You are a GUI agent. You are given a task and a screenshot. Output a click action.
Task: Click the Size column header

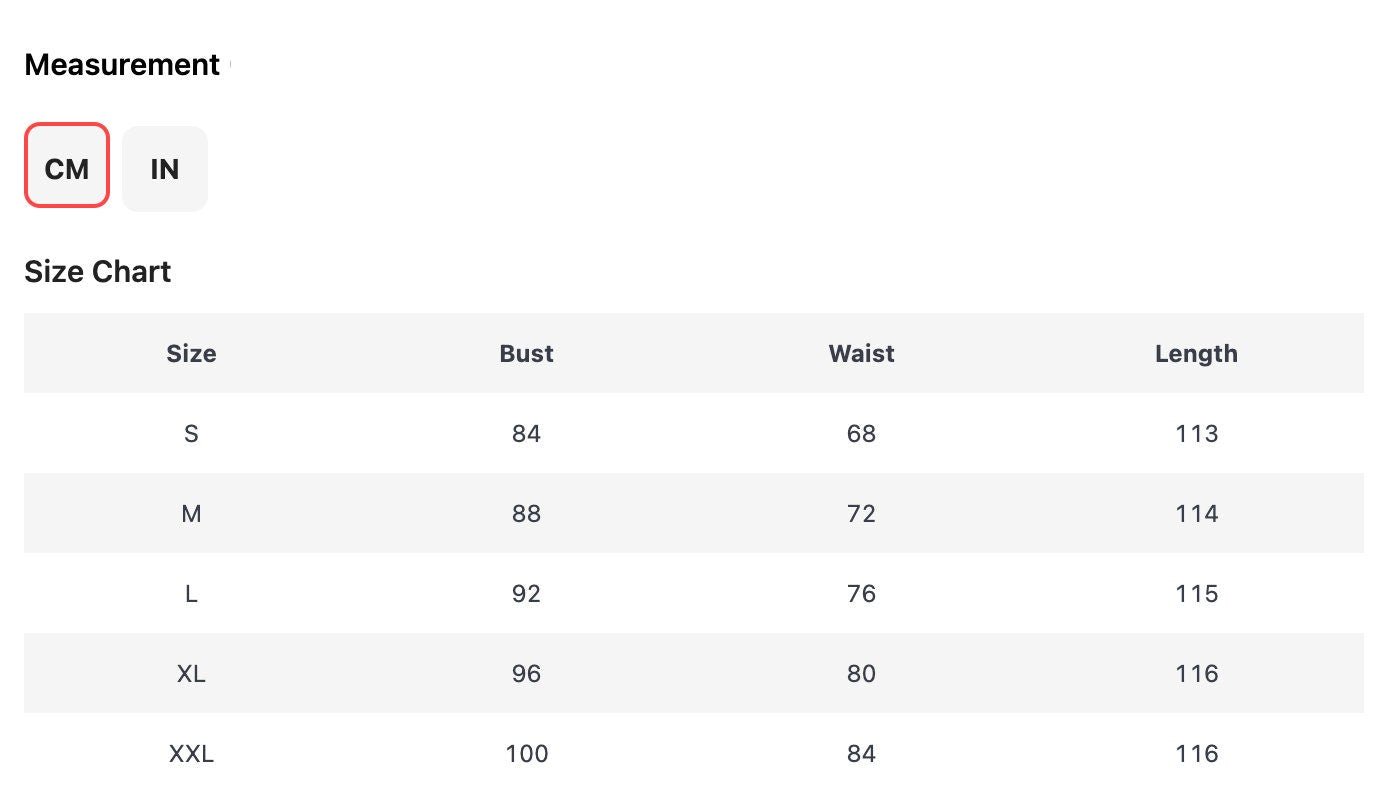point(191,353)
